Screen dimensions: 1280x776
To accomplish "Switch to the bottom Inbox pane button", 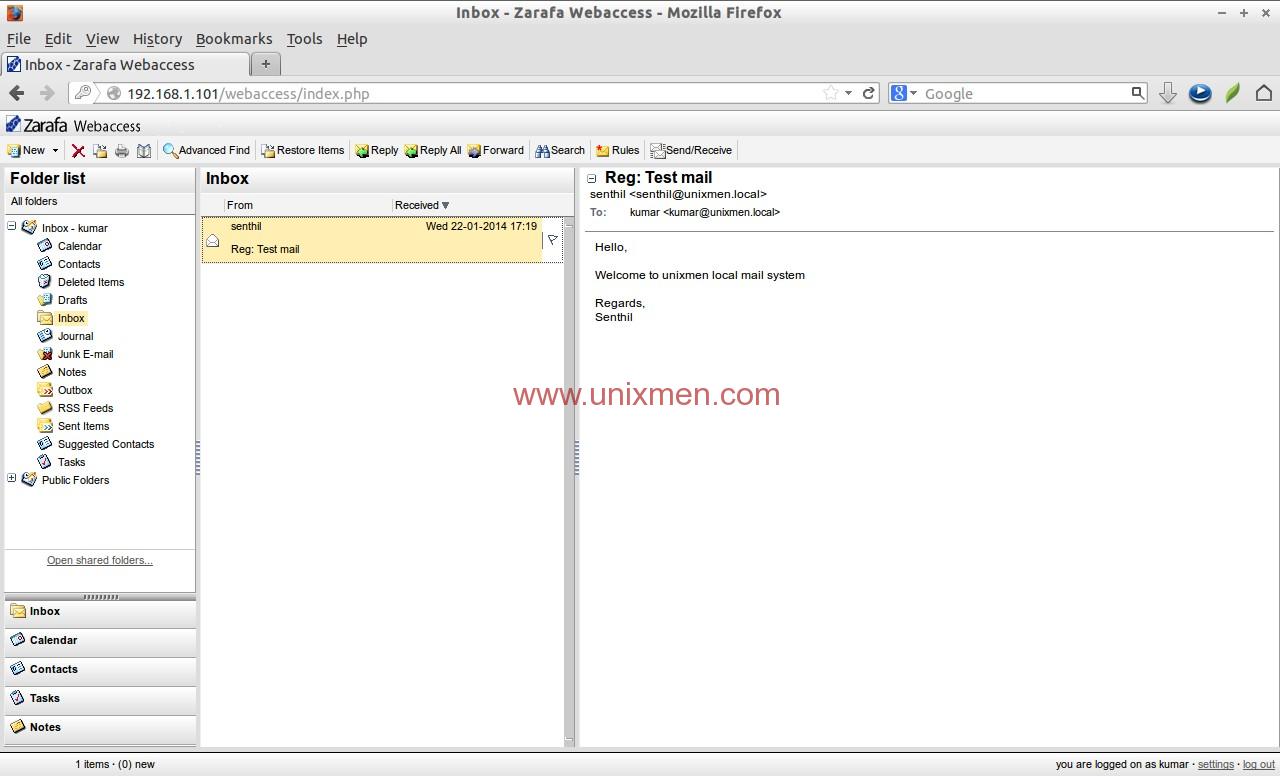I will pos(100,612).
